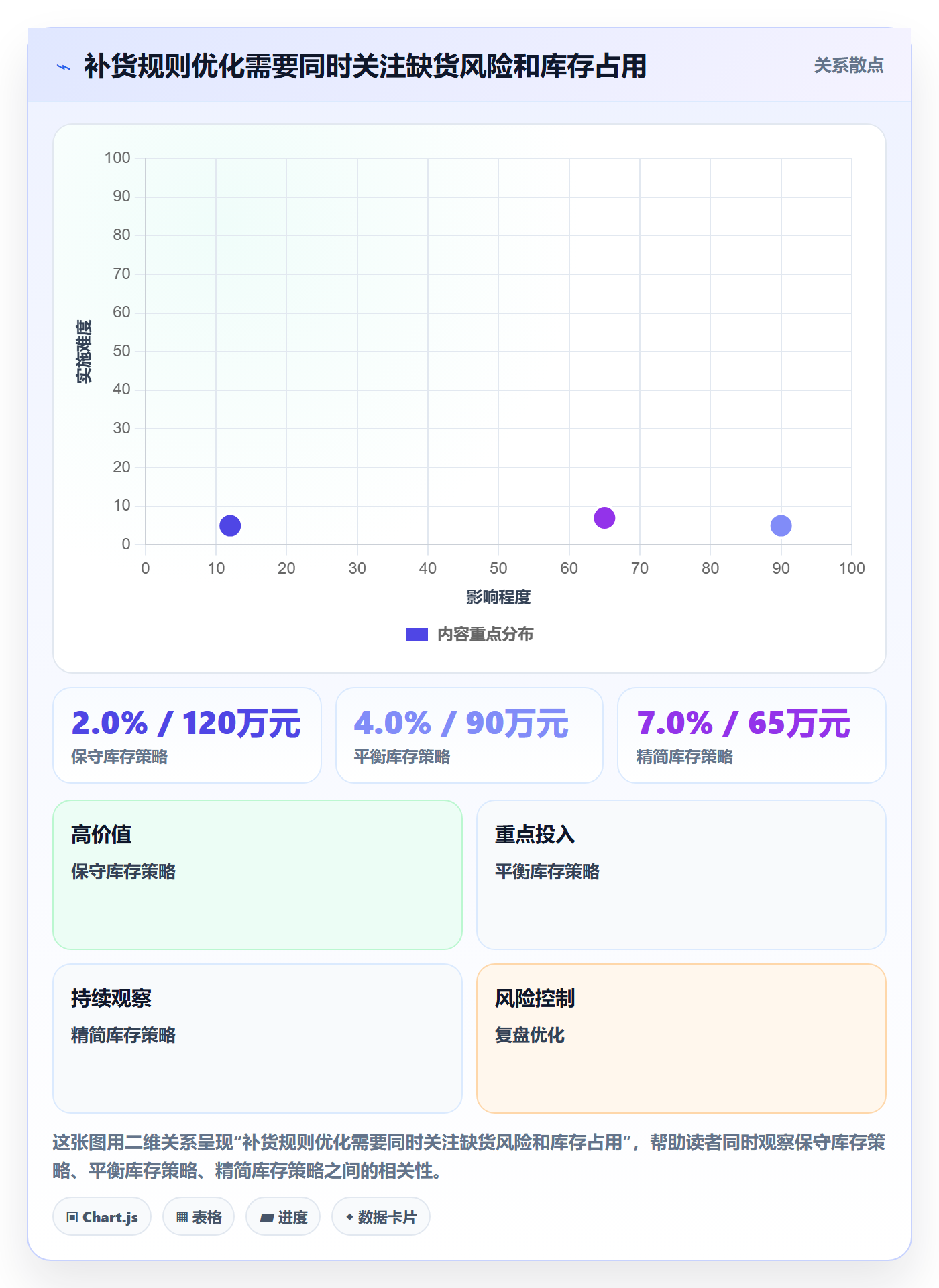This screenshot has height=1288, width=939.
Task: Click the dark blue scatter point near 12
Action: (230, 525)
